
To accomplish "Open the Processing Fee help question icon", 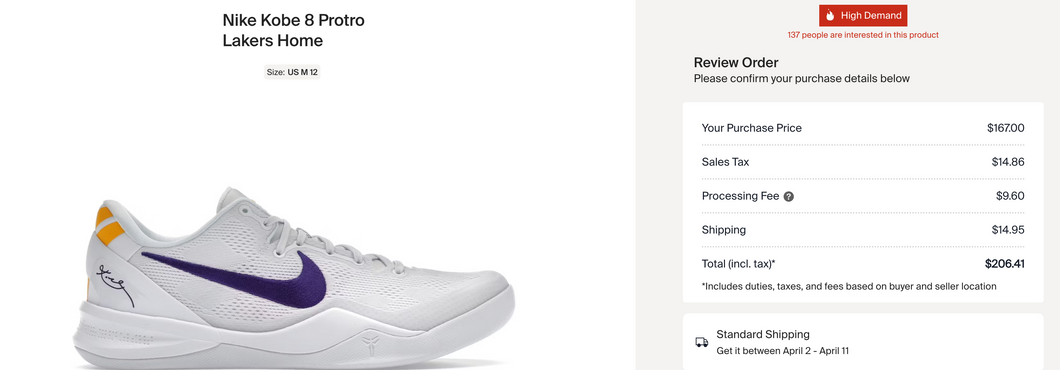I will tap(788, 197).
